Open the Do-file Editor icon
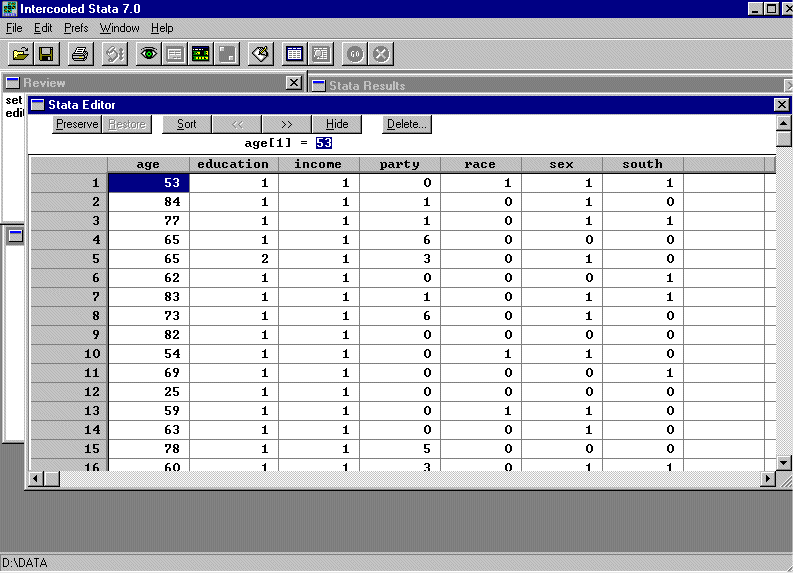Image resolution: width=793 pixels, height=573 pixels. coord(261,54)
